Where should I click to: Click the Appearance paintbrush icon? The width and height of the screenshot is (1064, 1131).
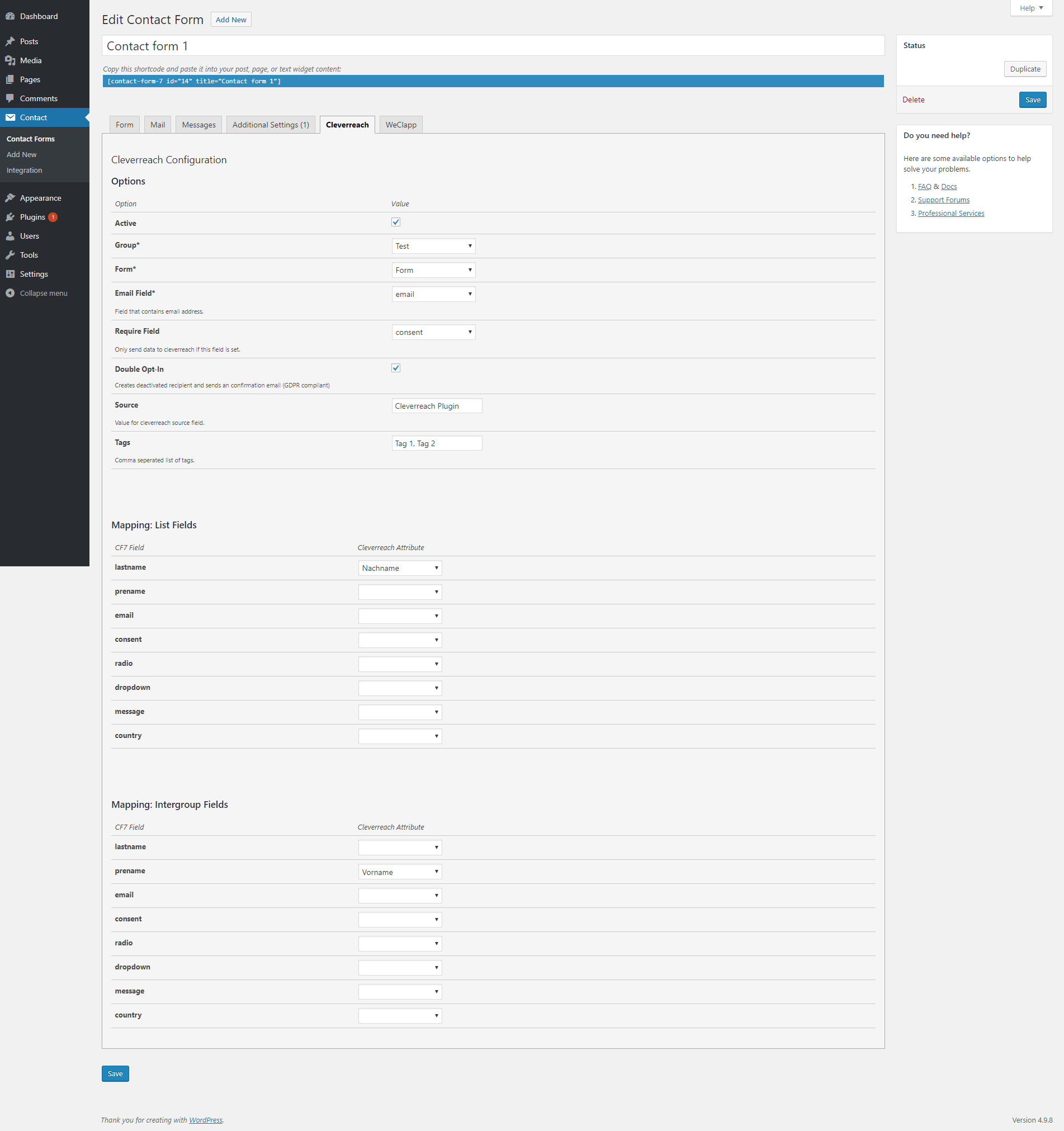(x=10, y=198)
